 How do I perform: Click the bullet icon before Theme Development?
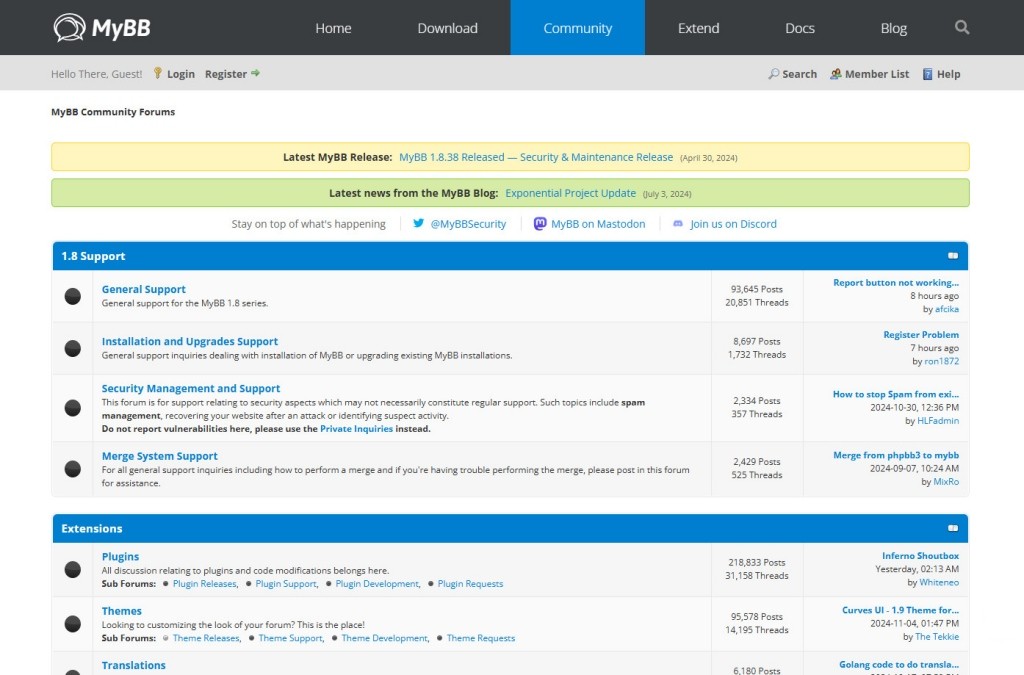[334, 638]
